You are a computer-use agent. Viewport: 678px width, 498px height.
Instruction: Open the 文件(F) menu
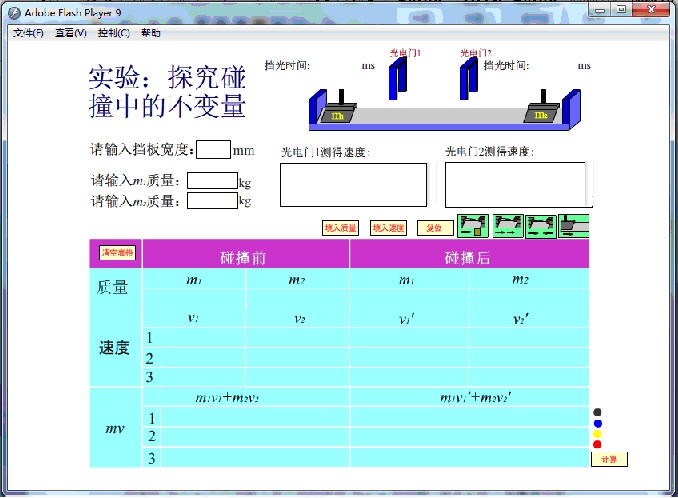(28, 33)
